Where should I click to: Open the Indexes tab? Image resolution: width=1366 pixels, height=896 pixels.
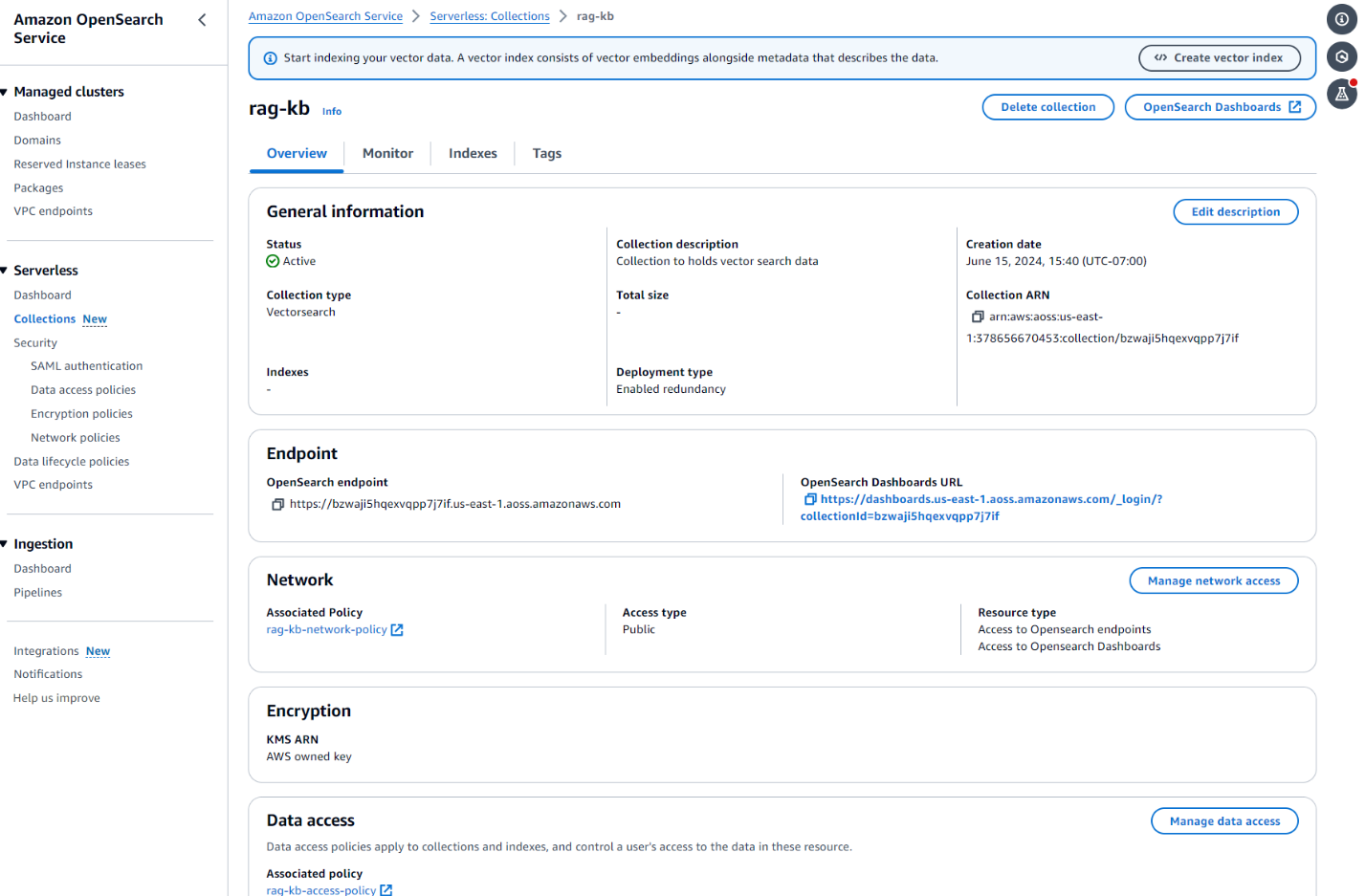click(x=473, y=153)
